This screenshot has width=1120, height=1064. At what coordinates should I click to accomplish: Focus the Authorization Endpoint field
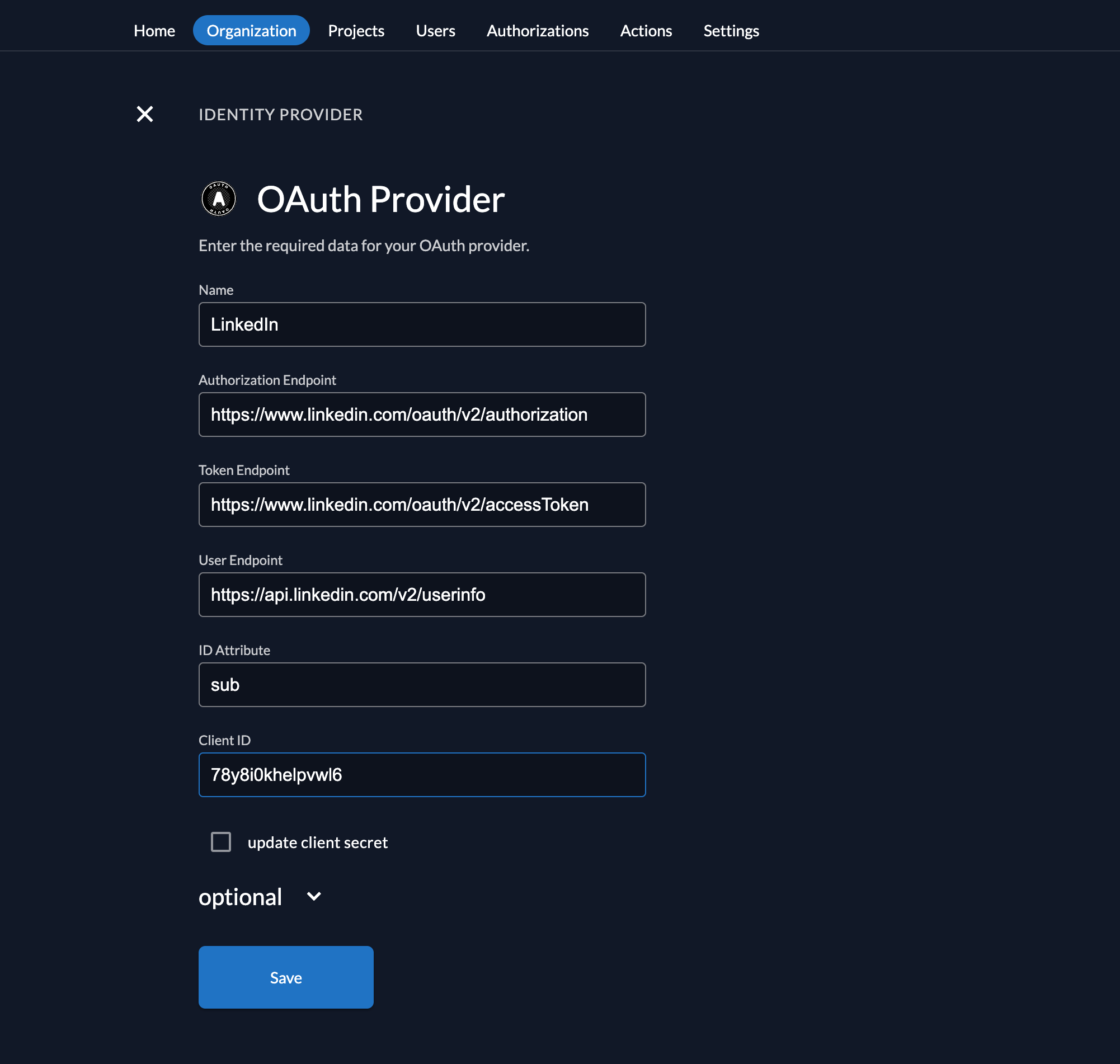coord(422,415)
